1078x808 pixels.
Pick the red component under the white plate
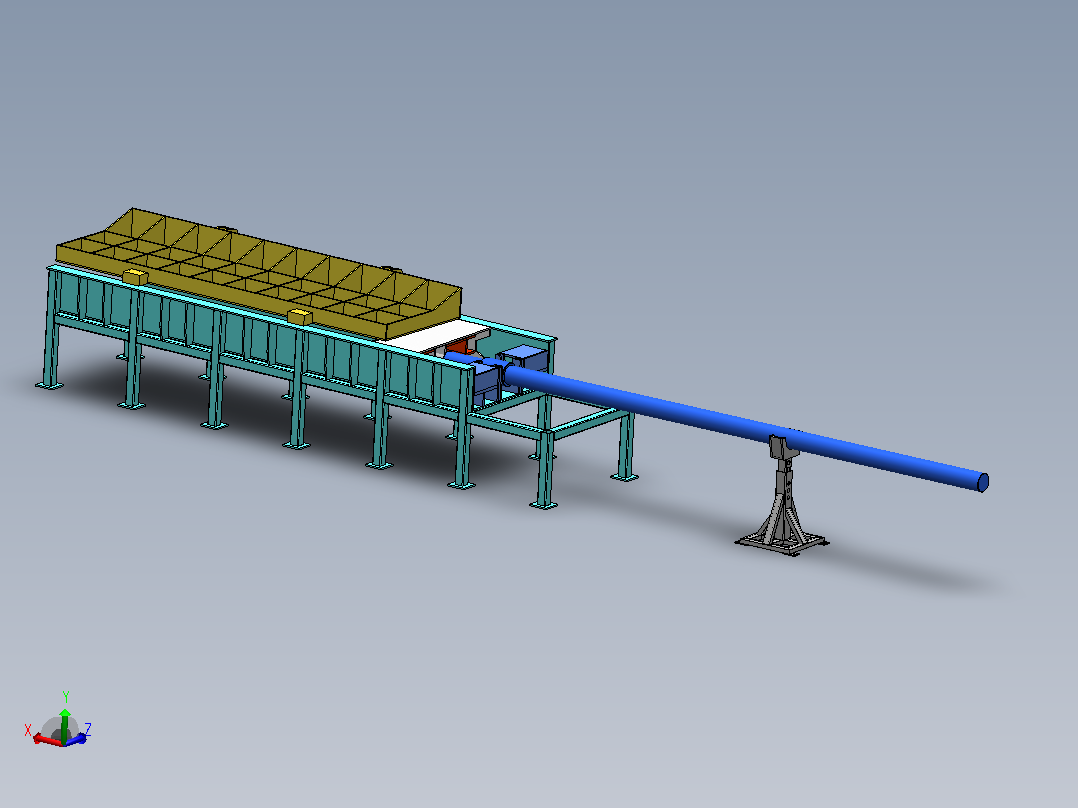point(459,347)
